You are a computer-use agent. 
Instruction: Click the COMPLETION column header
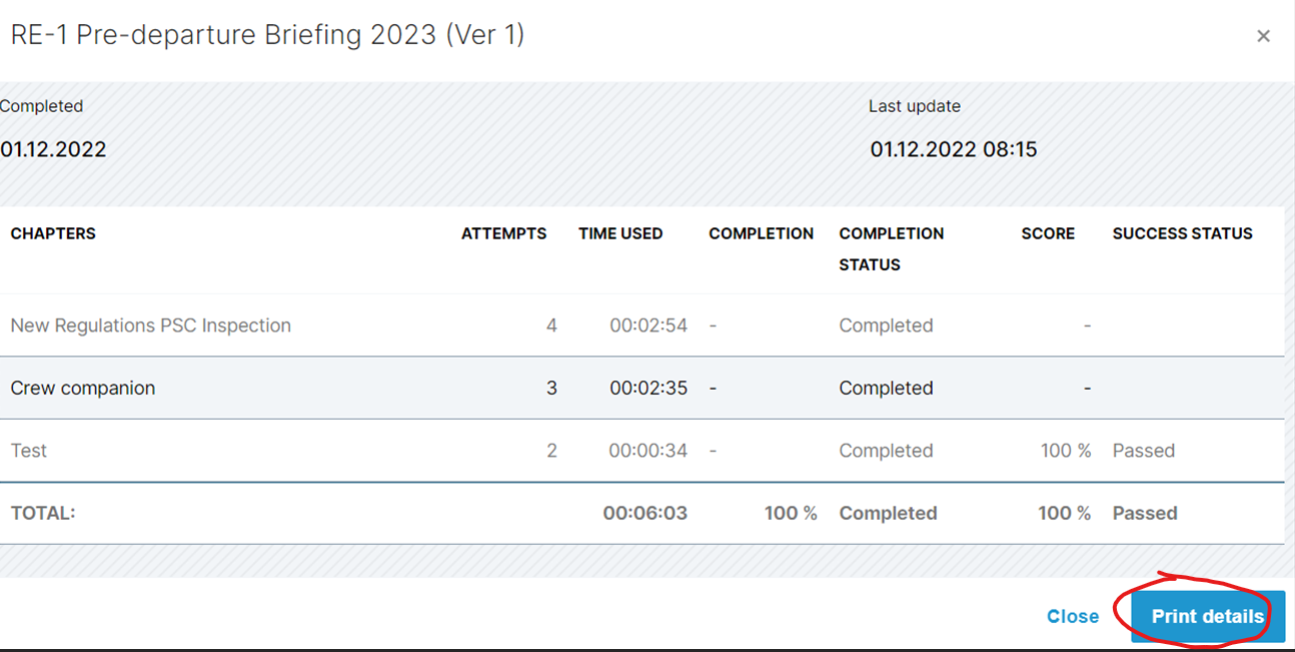point(761,233)
